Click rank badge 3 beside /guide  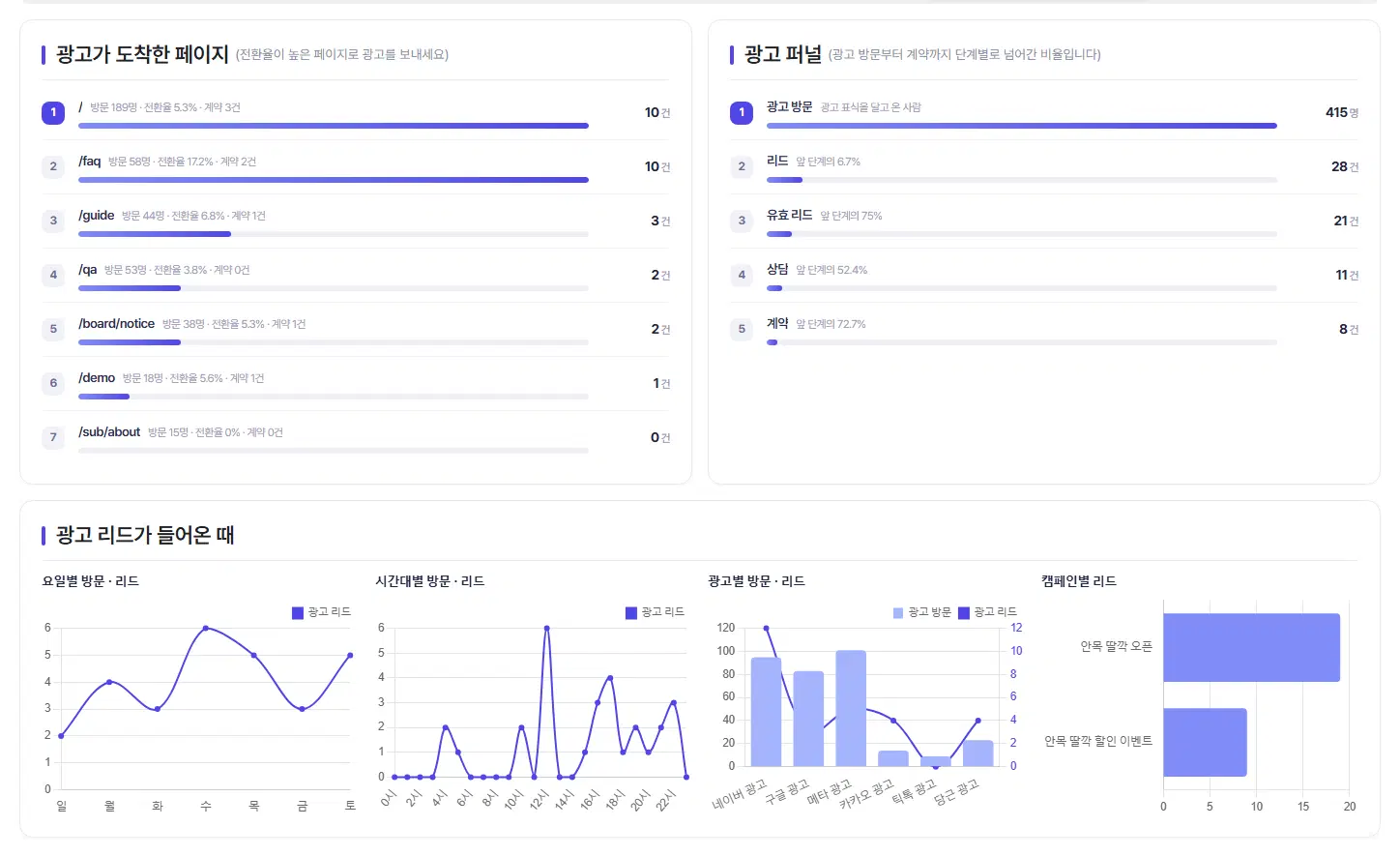[53, 221]
